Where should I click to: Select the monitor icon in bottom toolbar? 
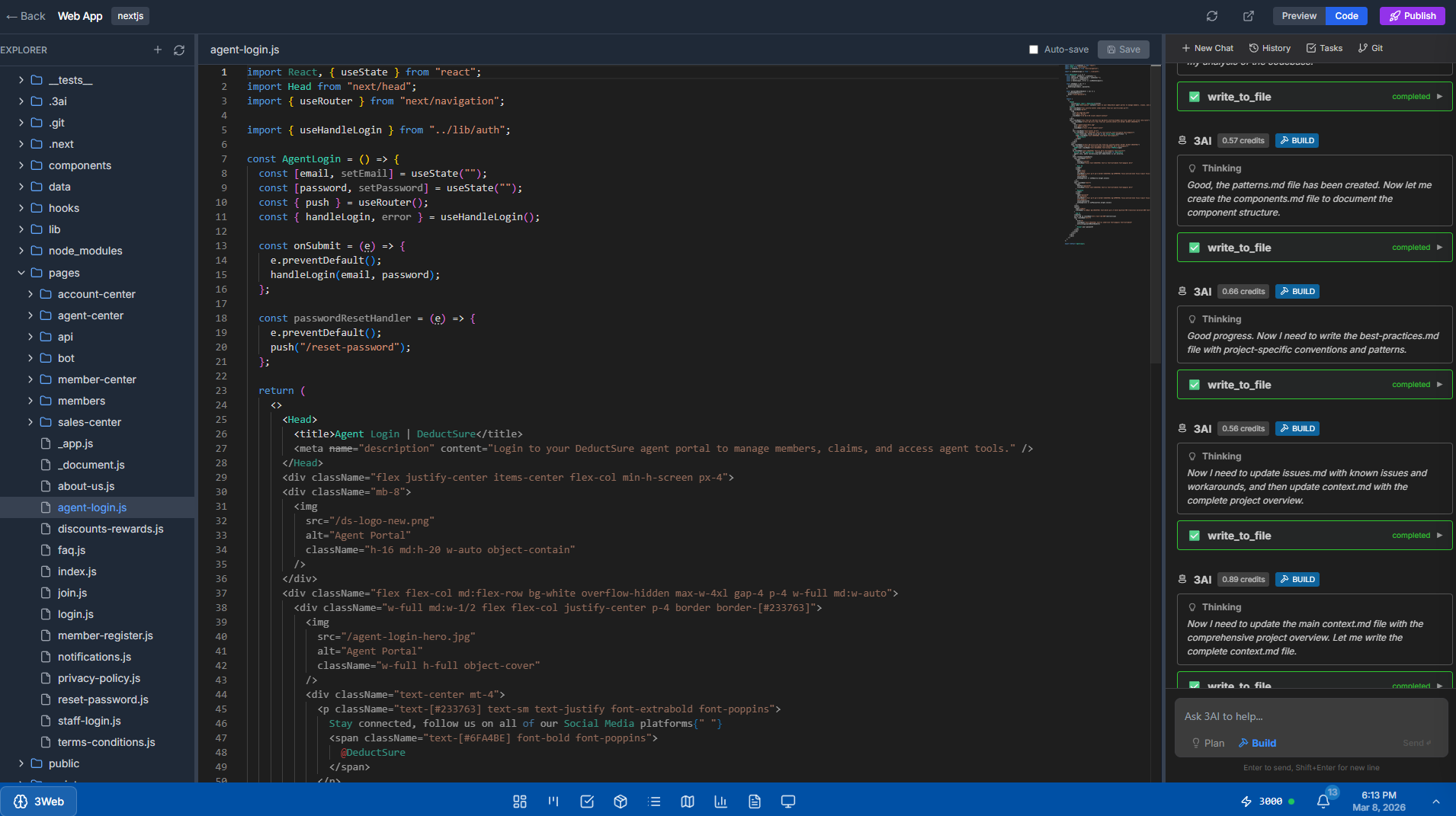(787, 801)
